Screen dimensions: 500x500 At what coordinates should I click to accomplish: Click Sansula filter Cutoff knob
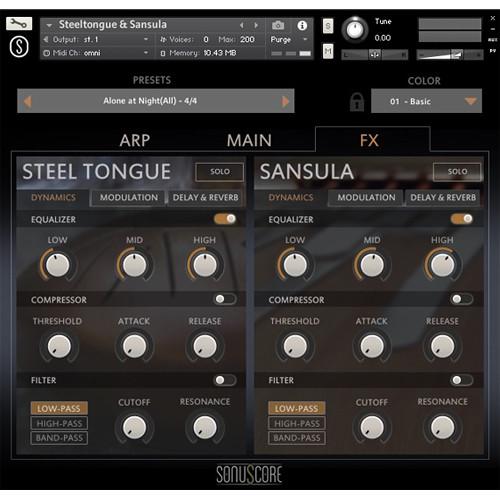pyautogui.click(x=372, y=427)
